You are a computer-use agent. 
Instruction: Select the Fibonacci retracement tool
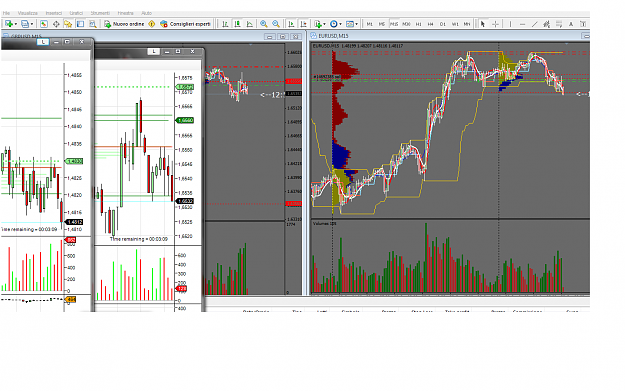point(559,24)
